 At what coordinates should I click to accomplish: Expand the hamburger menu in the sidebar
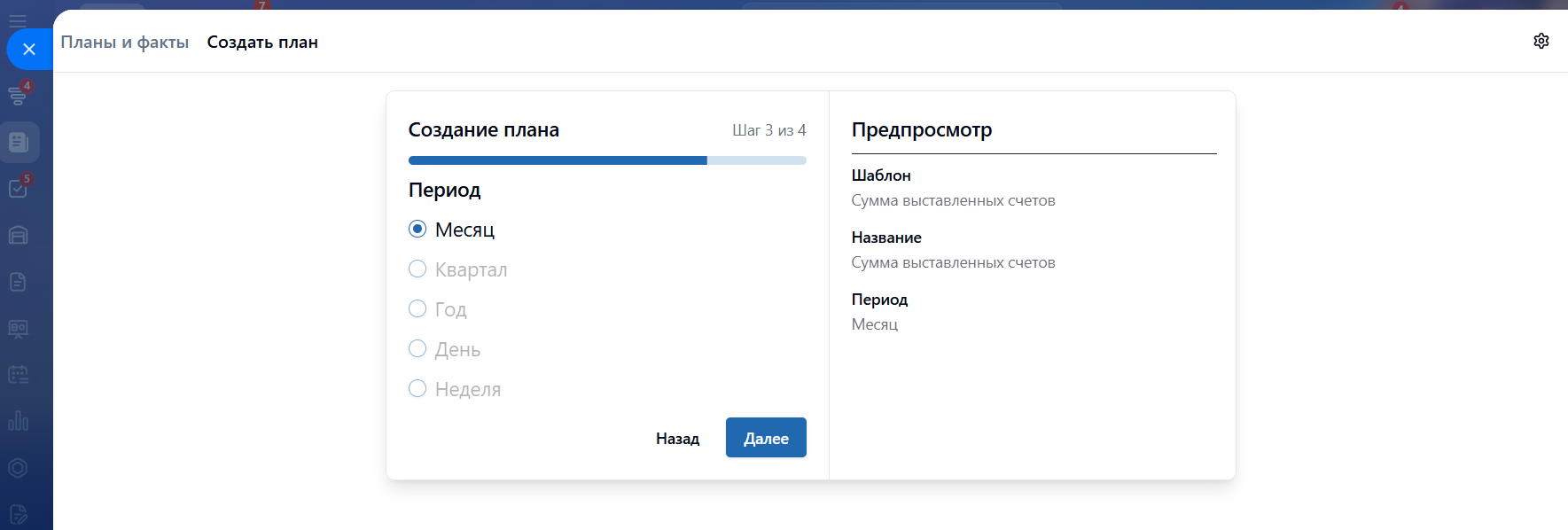18,19
